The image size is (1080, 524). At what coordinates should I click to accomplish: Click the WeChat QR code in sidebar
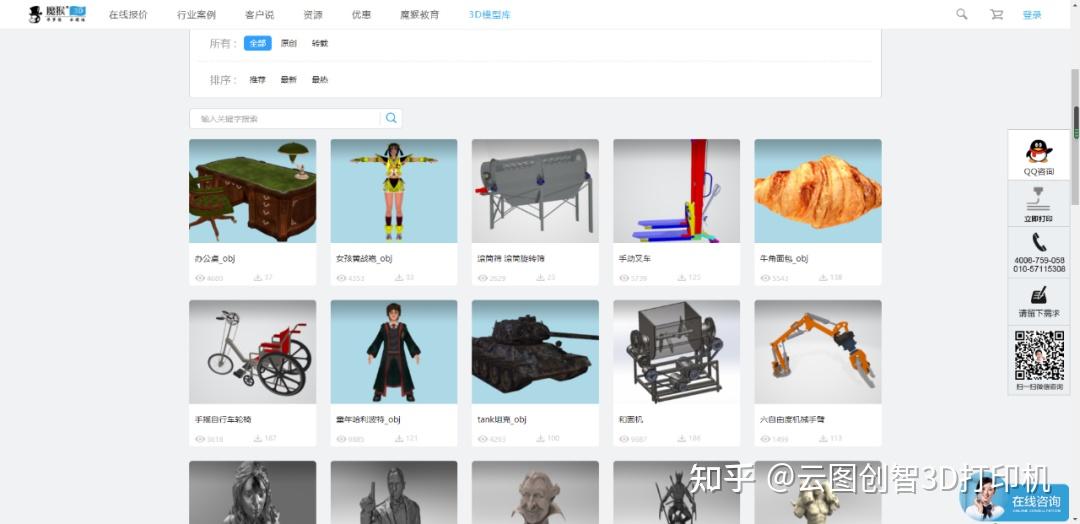[x=1039, y=355]
